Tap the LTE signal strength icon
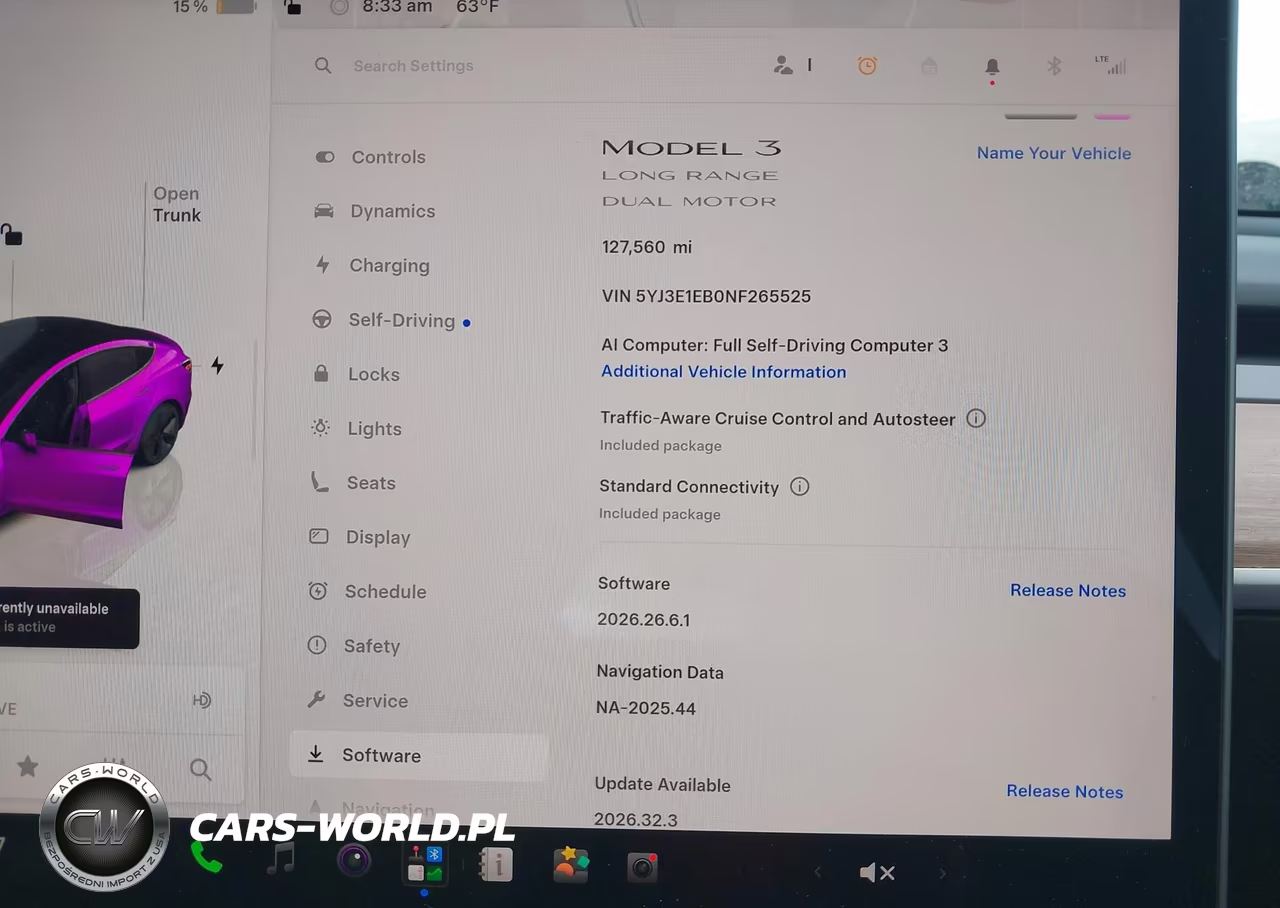The image size is (1280, 908). 1110,65
